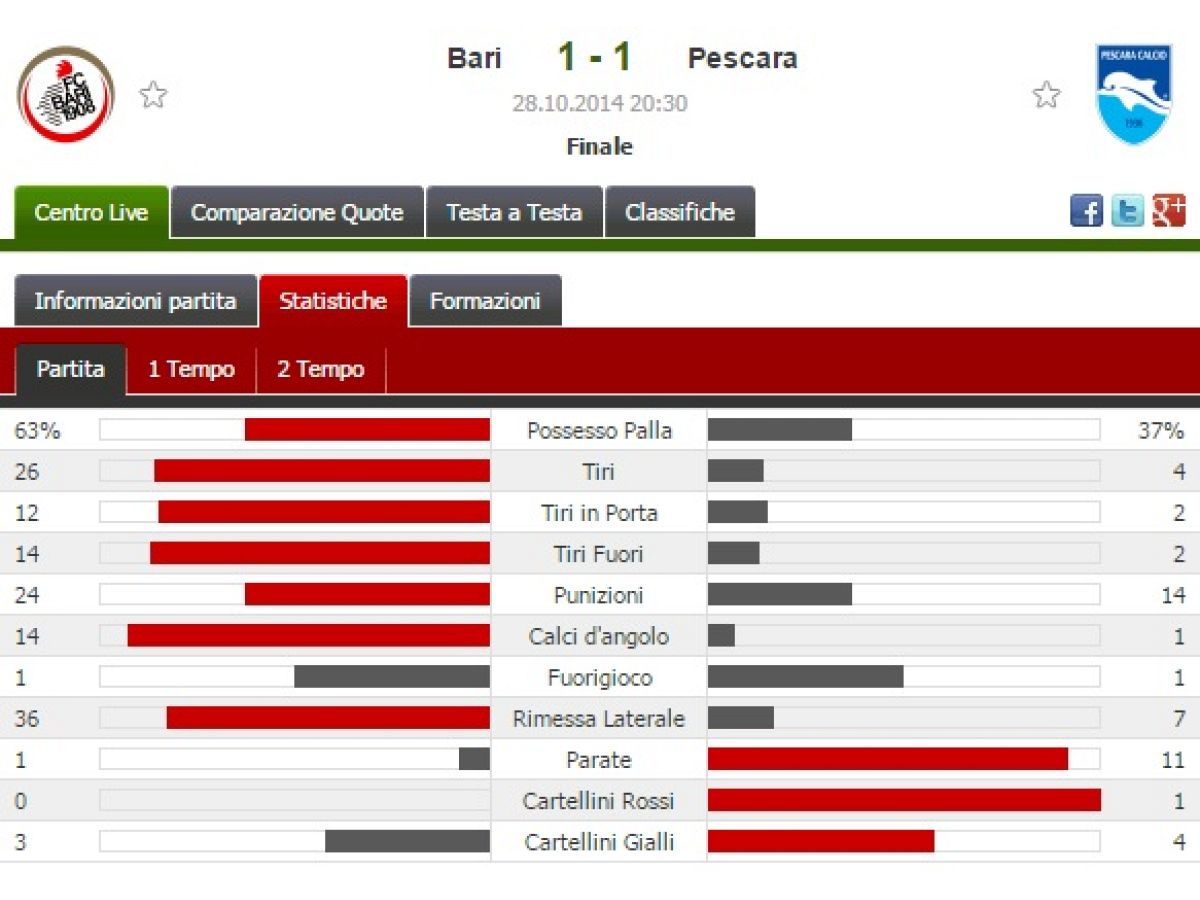Show Informazioni partita tab
1200x900 pixels.
(x=135, y=301)
